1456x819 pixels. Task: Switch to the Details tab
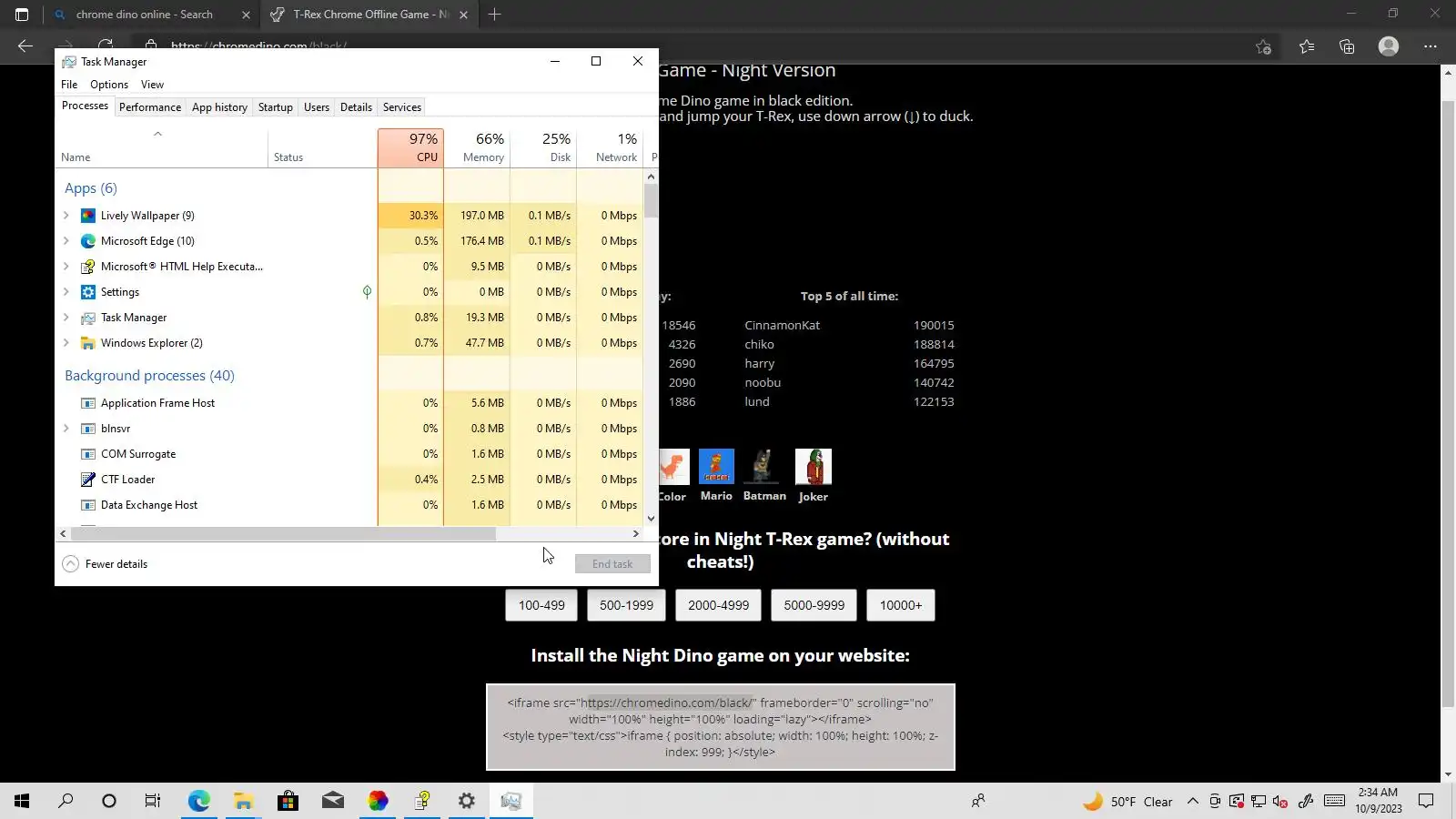(x=356, y=107)
